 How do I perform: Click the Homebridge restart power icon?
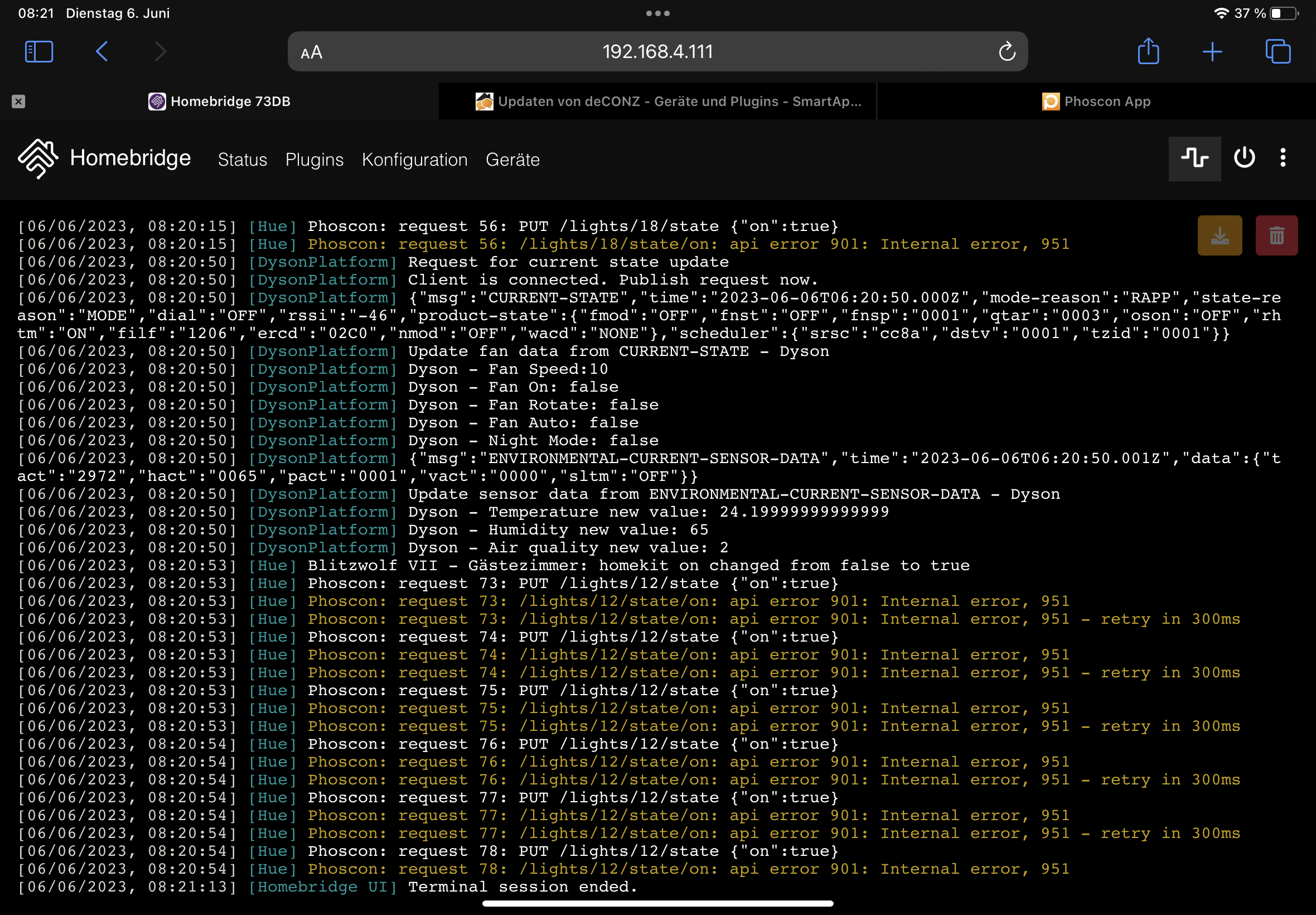[1244, 158]
